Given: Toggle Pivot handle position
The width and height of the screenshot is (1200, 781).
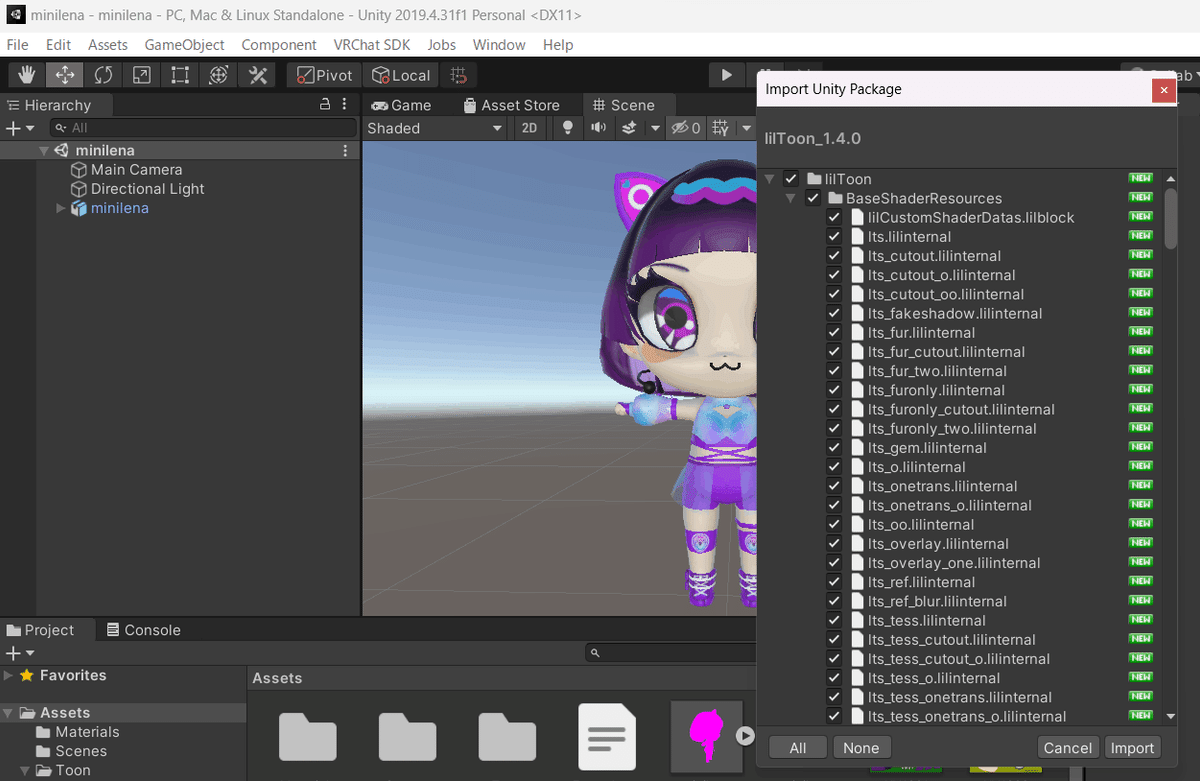Looking at the screenshot, I should [324, 75].
